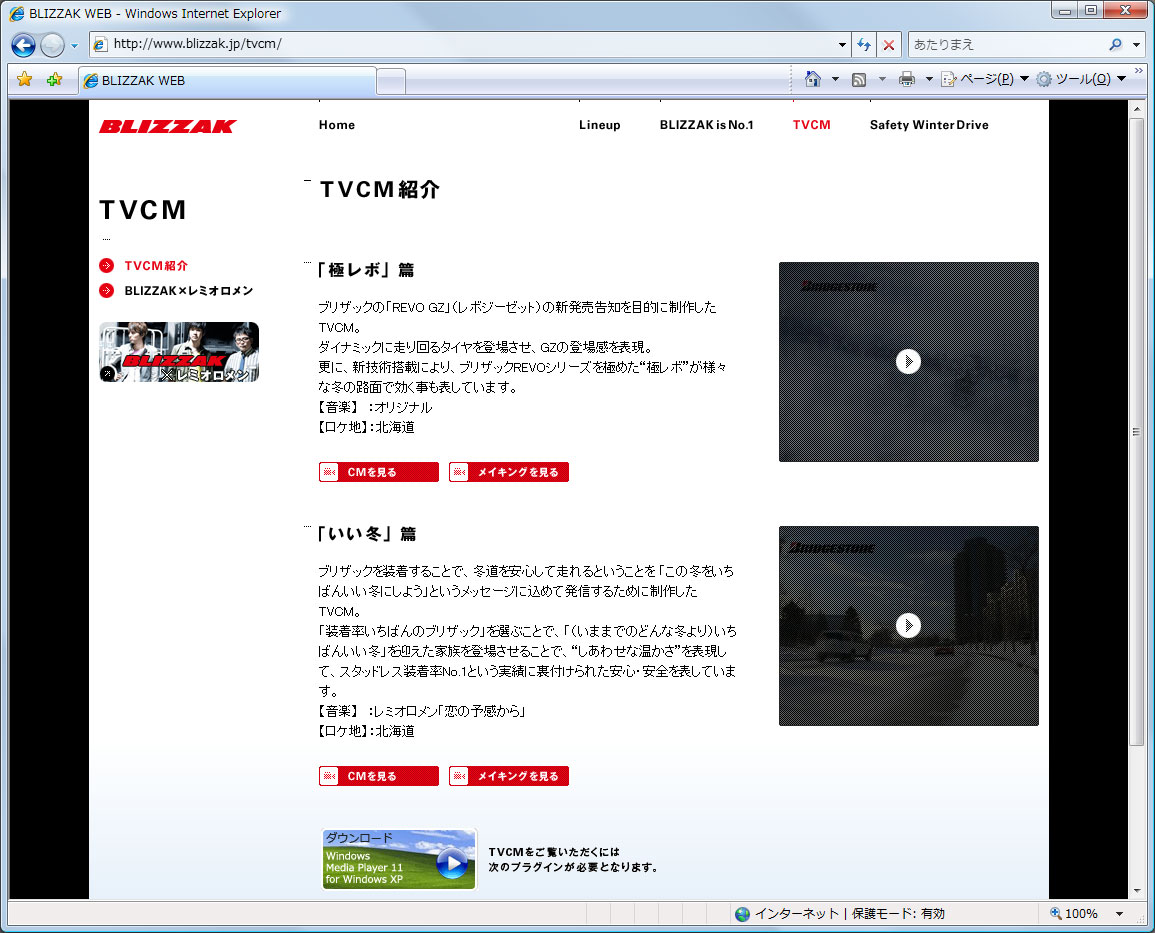The image size is (1155, 933).
Task: Expand the feeds dropdown arrow
Action: point(882,80)
